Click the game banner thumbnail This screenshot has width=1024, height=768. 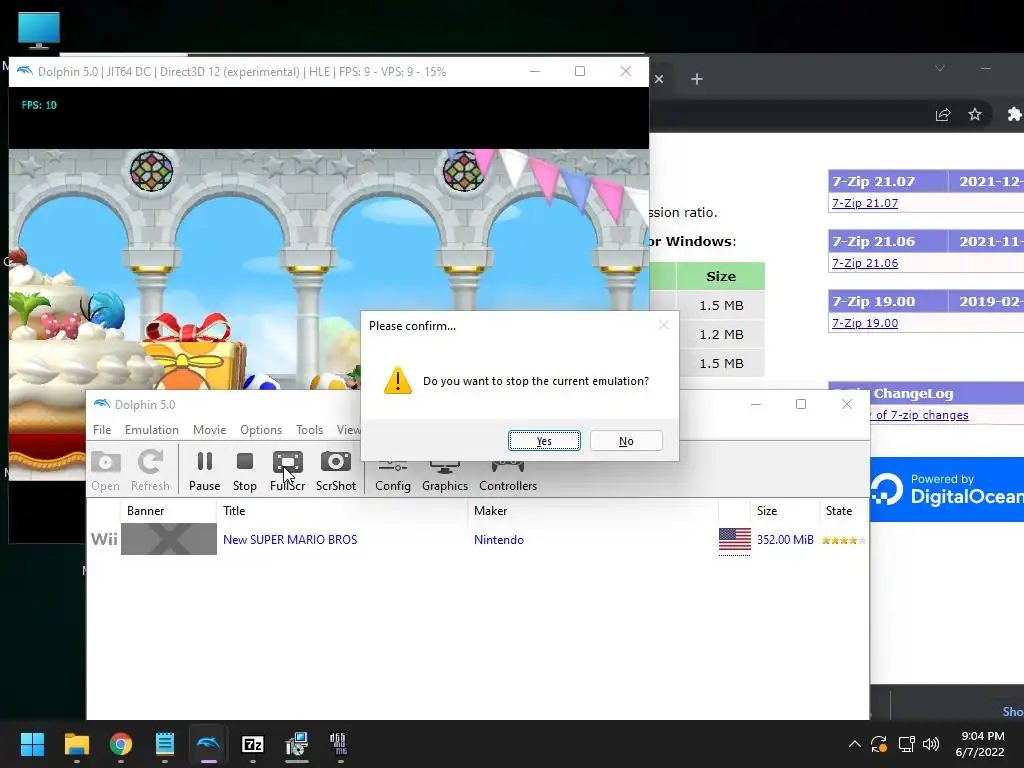168,539
